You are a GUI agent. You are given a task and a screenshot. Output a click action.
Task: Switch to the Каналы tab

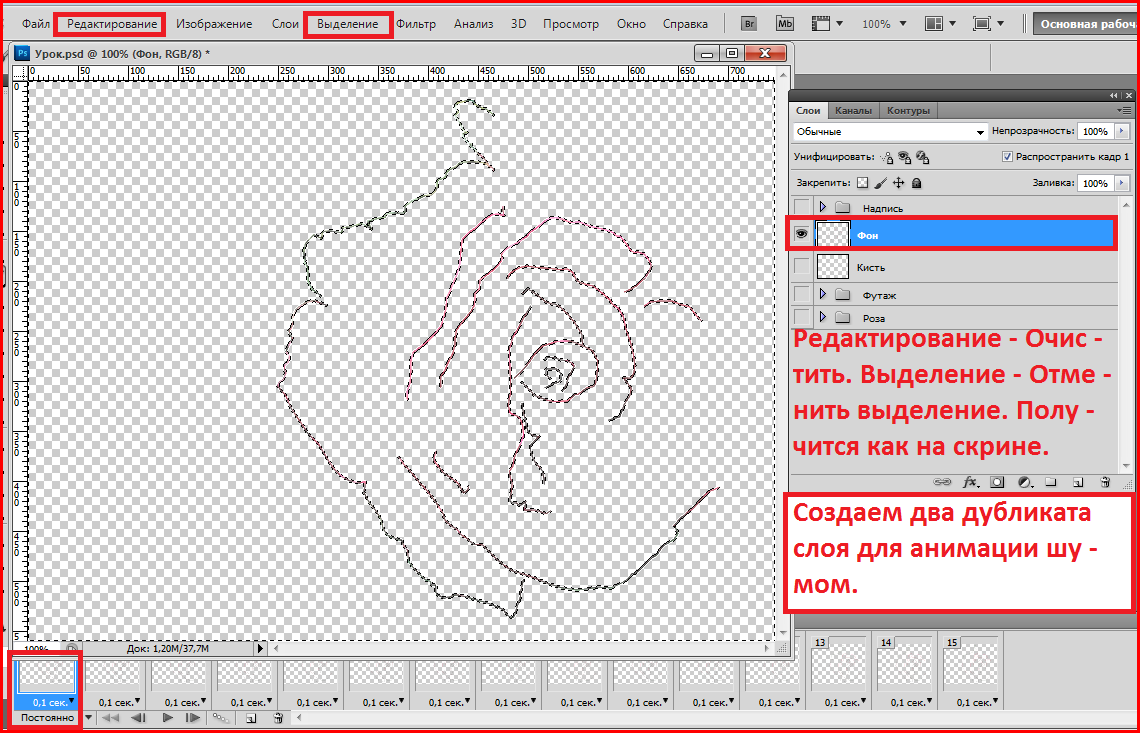[x=853, y=111]
